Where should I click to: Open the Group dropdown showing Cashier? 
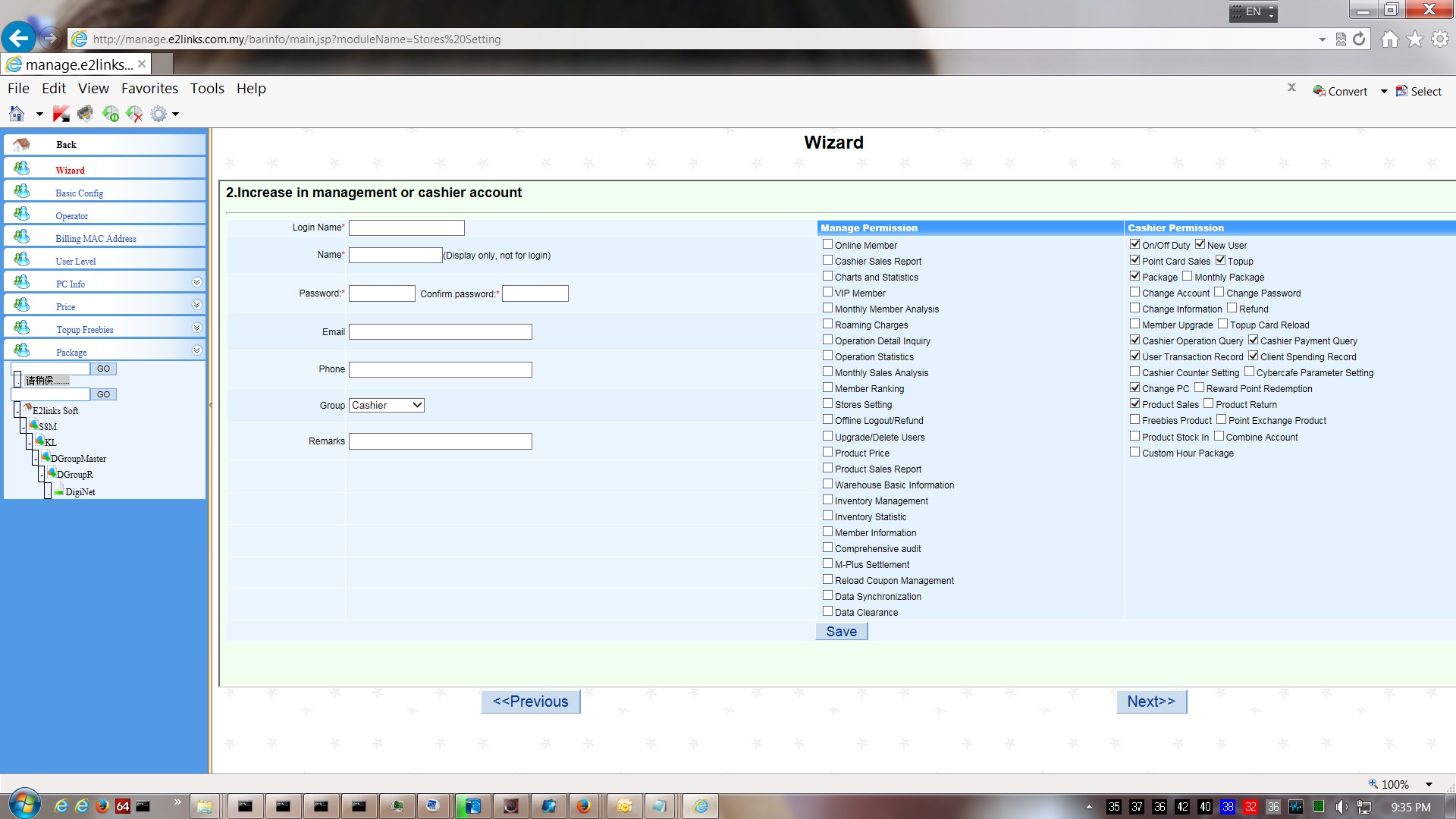[386, 405]
